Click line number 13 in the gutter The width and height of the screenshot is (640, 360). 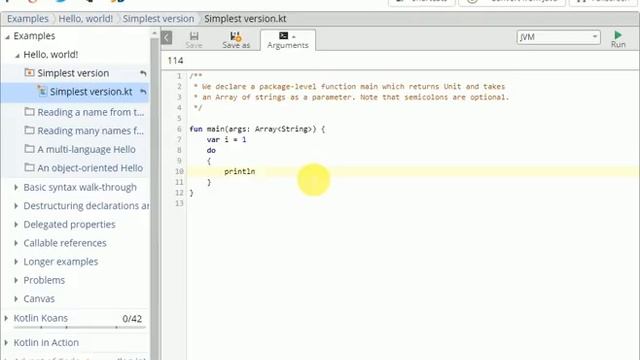coord(179,203)
